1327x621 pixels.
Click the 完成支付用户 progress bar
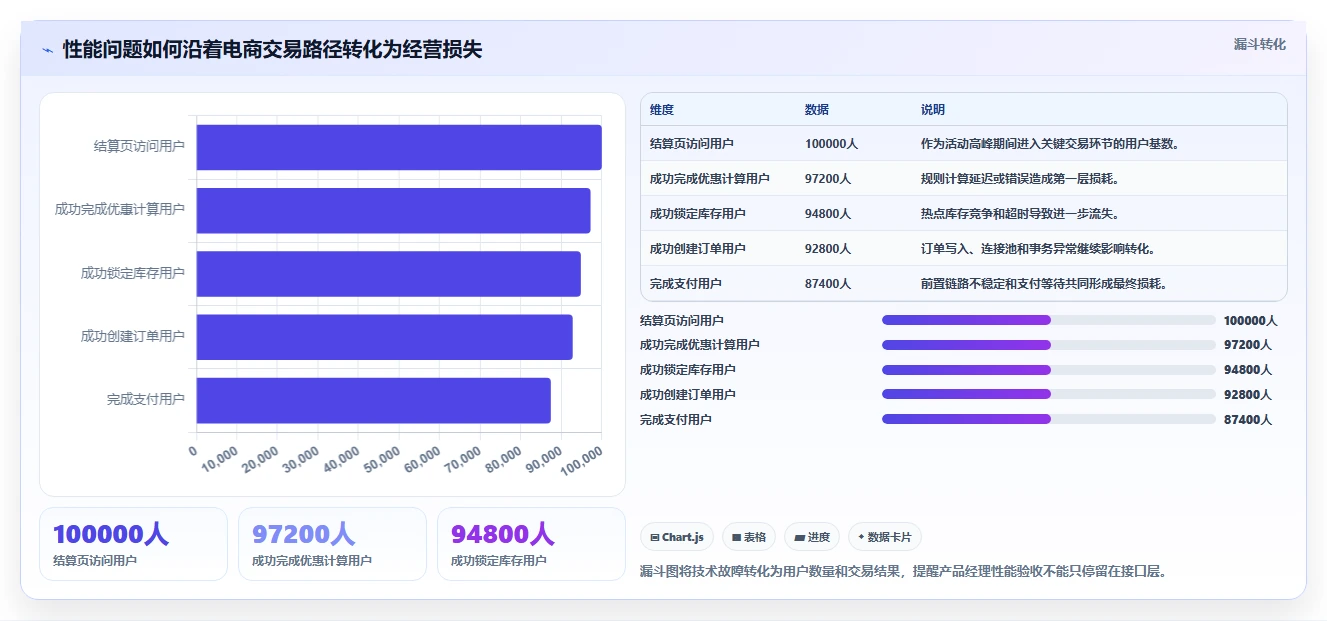[1049, 419]
